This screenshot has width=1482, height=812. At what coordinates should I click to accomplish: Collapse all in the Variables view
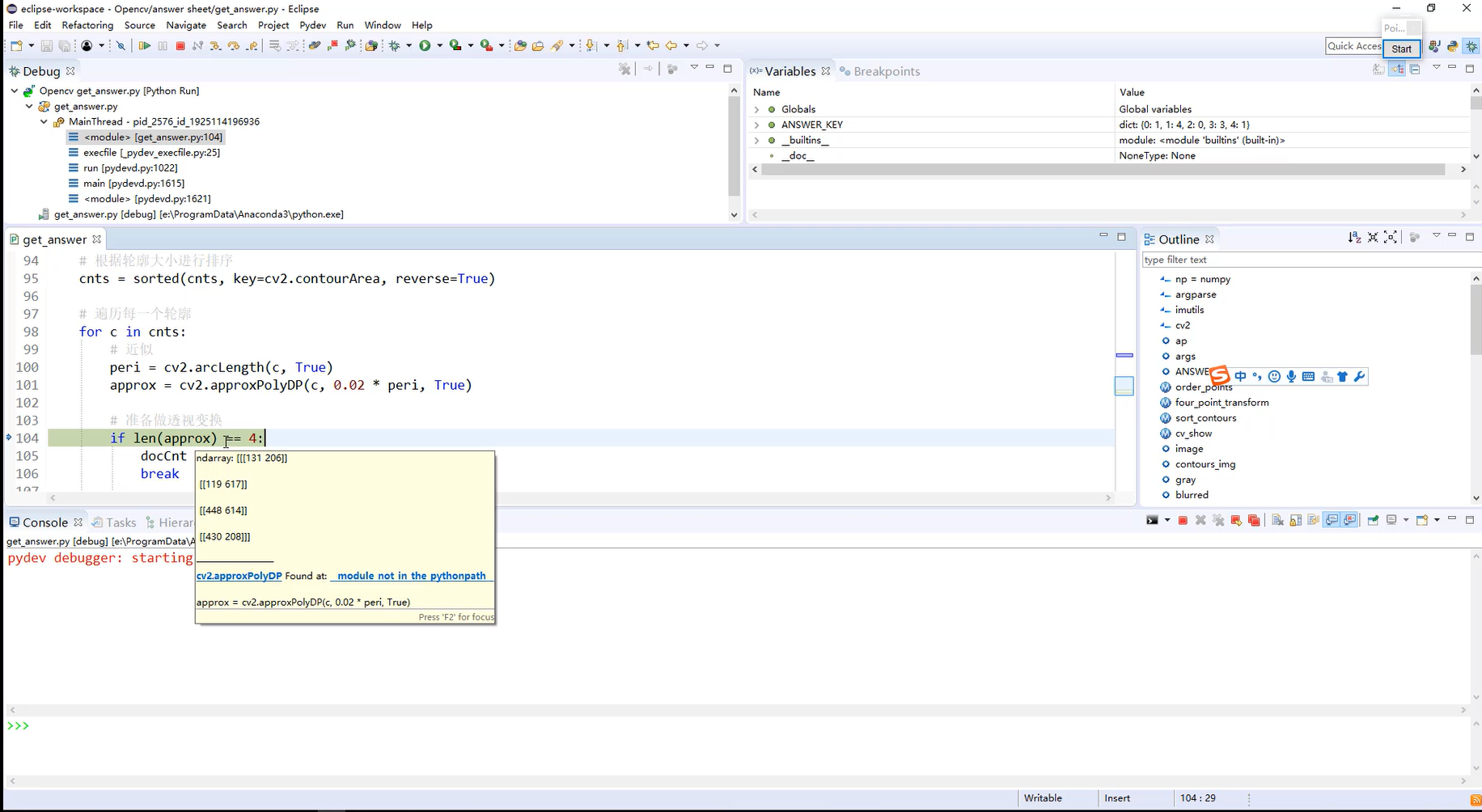coord(1415,70)
